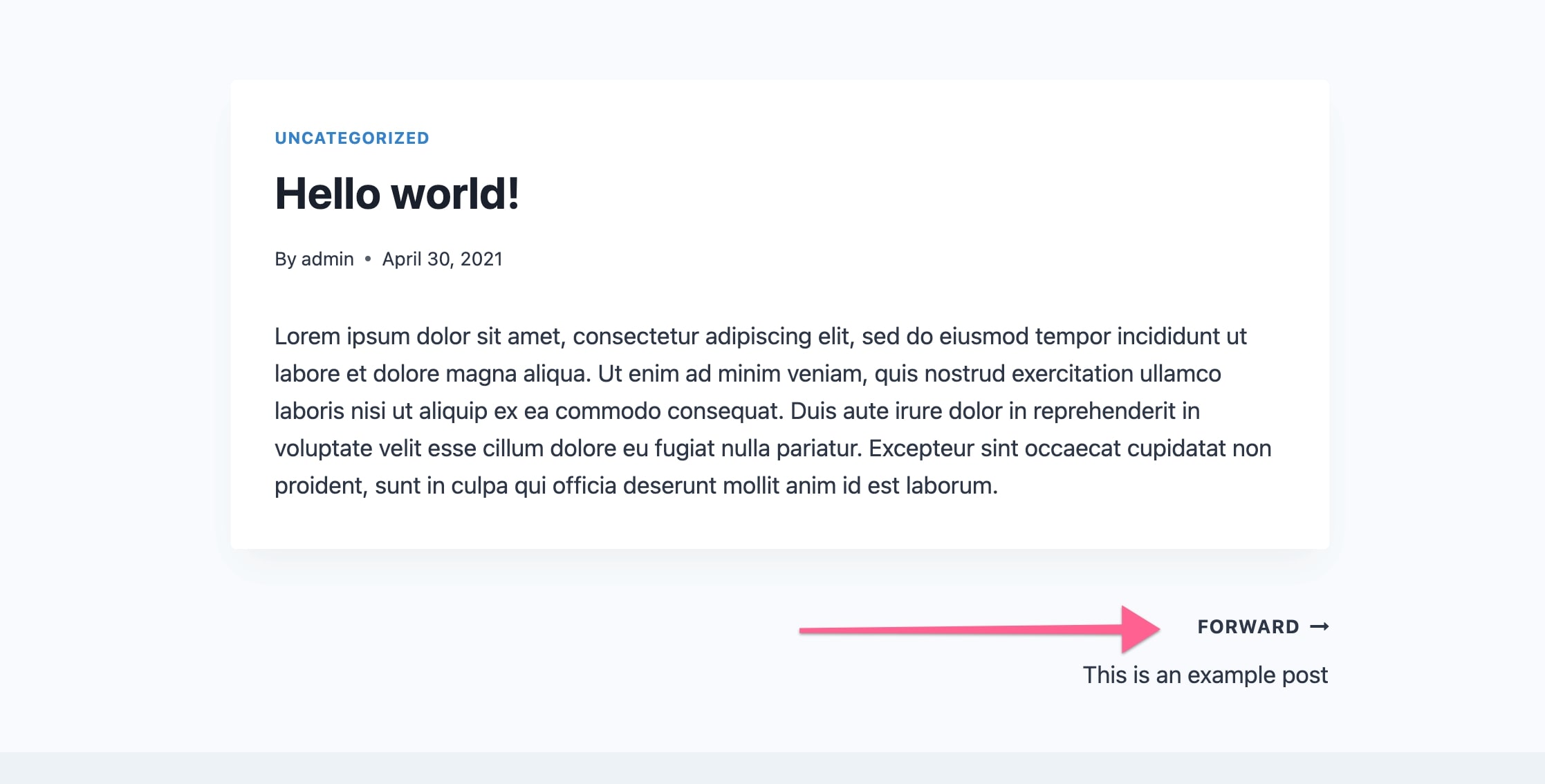Click the bullet separator between admin and date
The width and height of the screenshot is (1545, 784).
coord(367,259)
